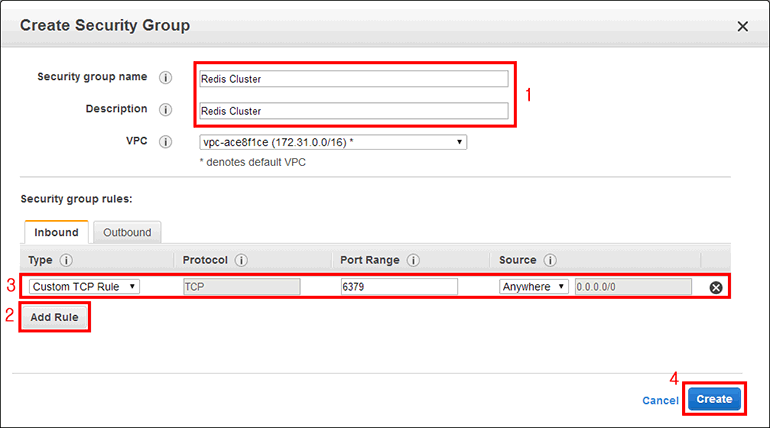Remove the rule with the X icon
Screen dimensions: 770x428
click(x=716, y=287)
